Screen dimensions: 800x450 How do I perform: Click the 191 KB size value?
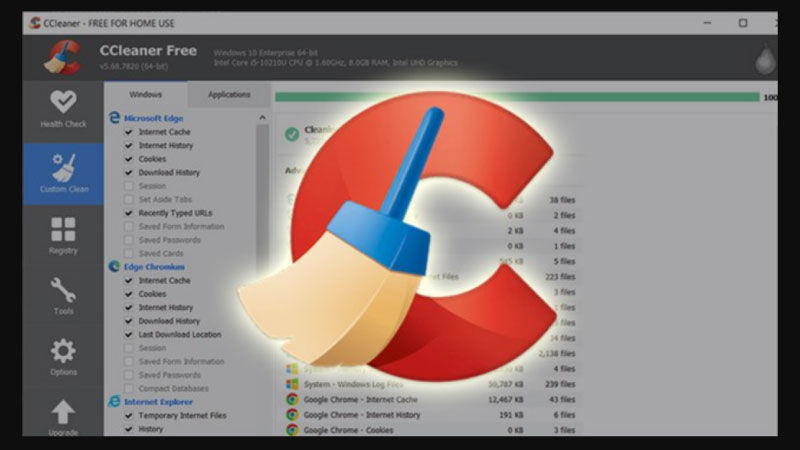click(511, 415)
